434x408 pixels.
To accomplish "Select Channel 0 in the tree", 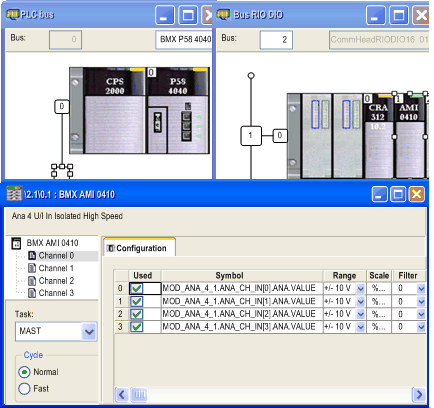I will click(56, 256).
